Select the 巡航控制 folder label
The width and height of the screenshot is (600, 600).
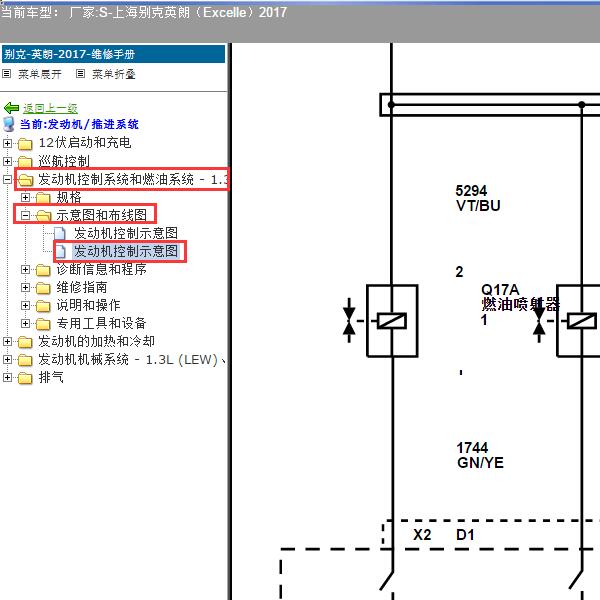tap(64, 161)
